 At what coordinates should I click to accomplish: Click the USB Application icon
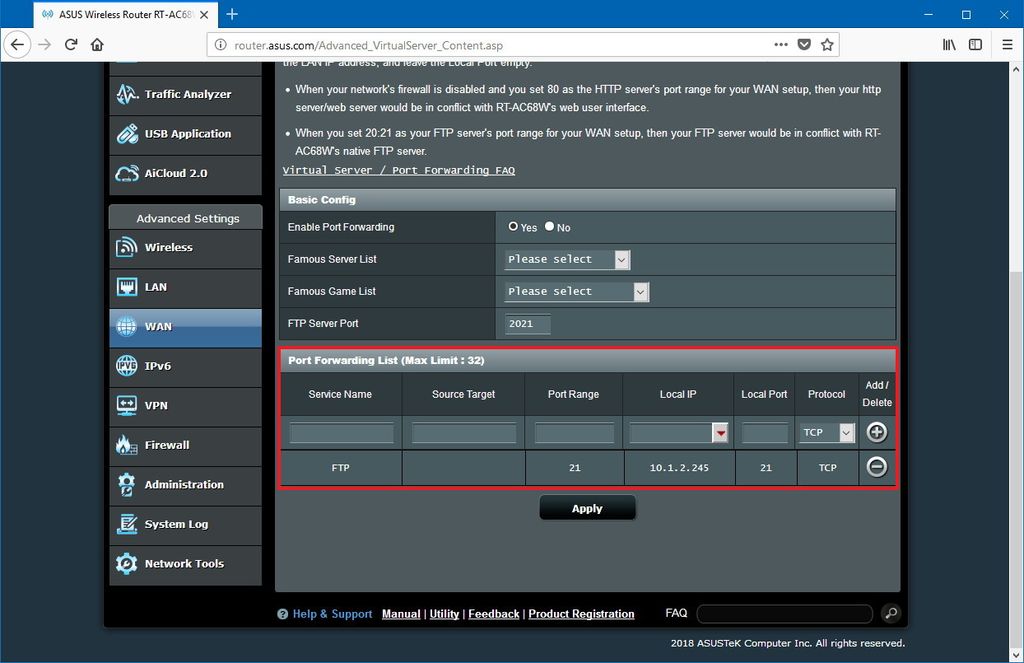[x=127, y=134]
